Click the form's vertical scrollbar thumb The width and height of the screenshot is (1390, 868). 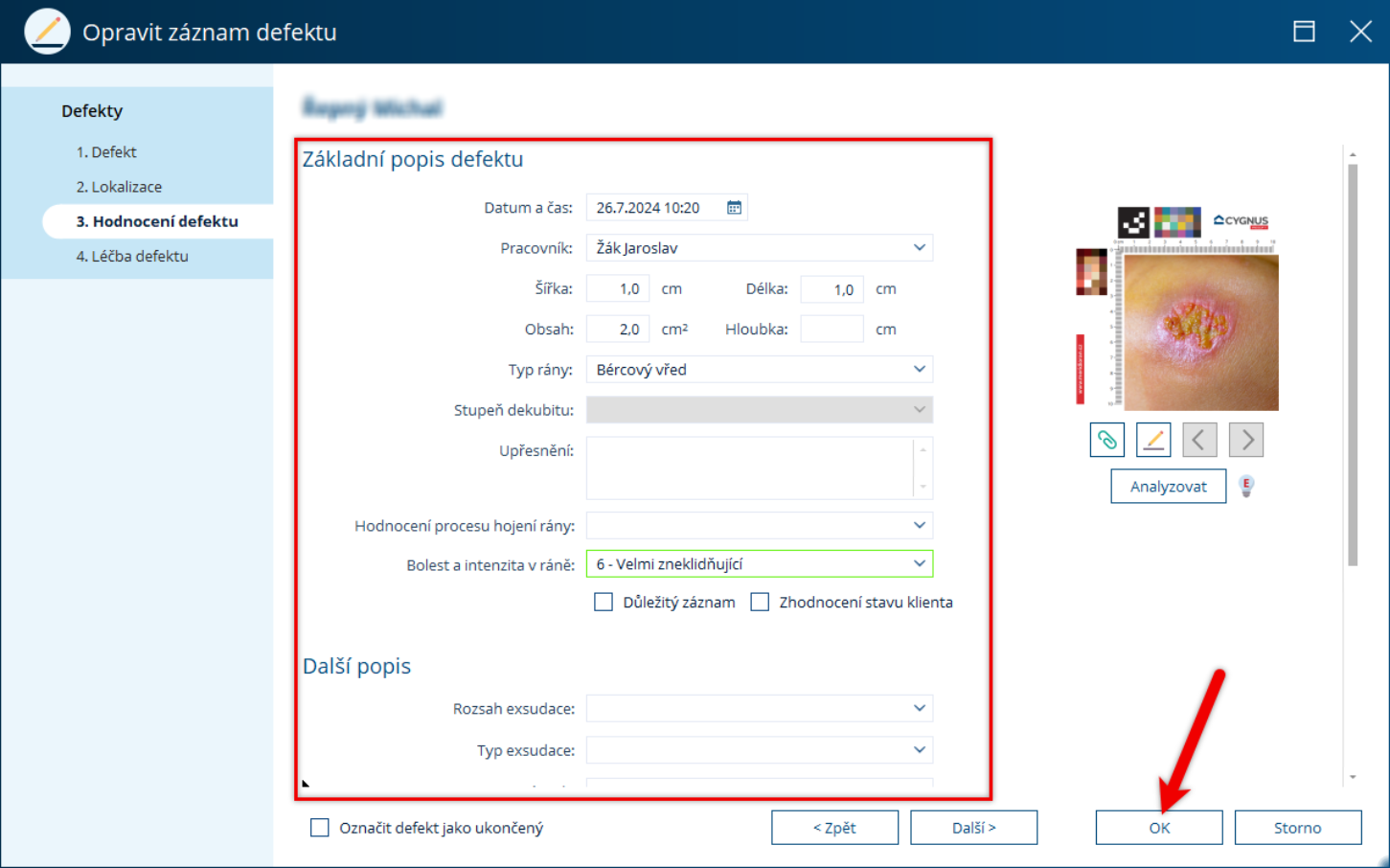pyautogui.click(x=1353, y=365)
